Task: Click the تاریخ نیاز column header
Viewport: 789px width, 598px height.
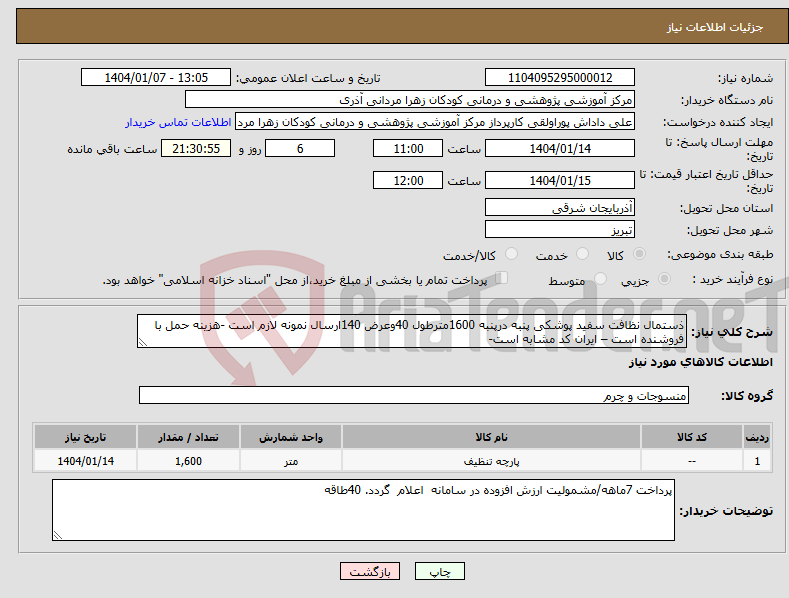Action: (x=86, y=437)
